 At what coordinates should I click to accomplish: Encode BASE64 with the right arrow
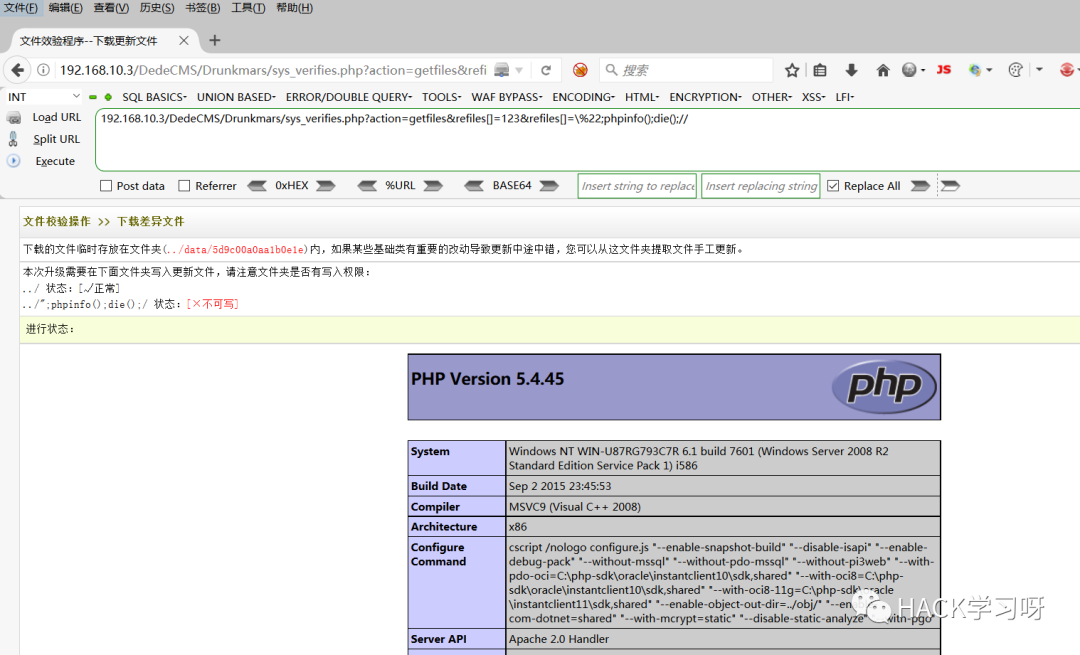549,186
